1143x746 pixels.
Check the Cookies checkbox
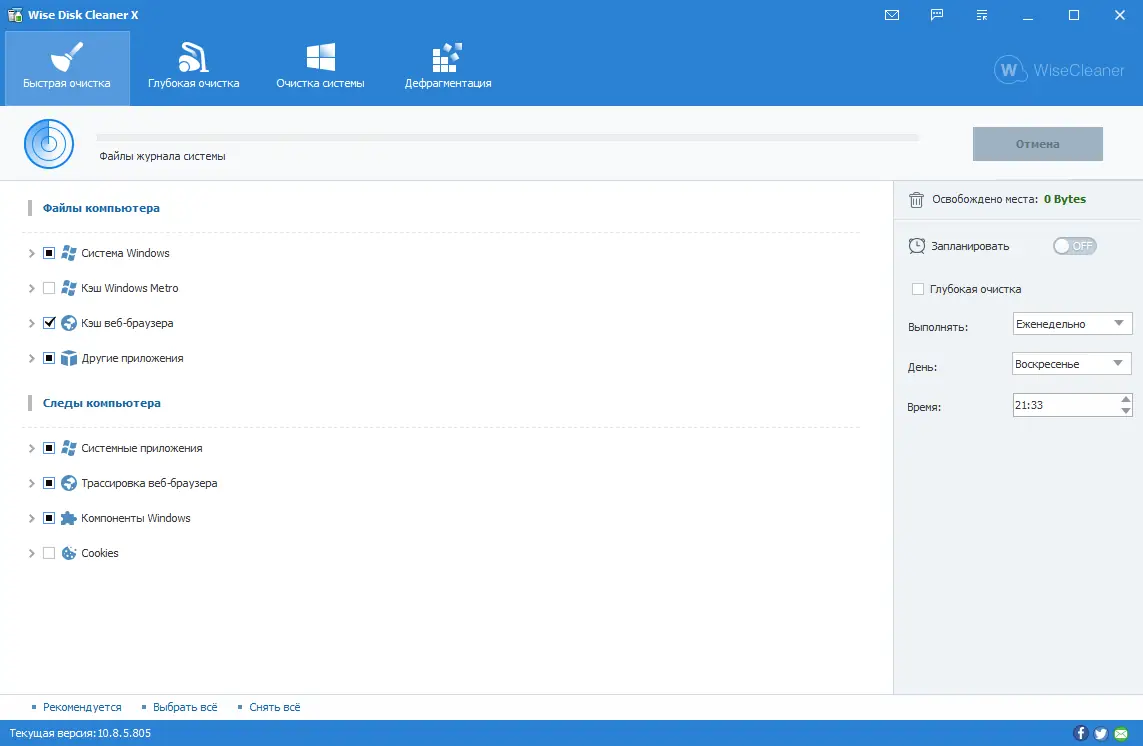coord(49,553)
